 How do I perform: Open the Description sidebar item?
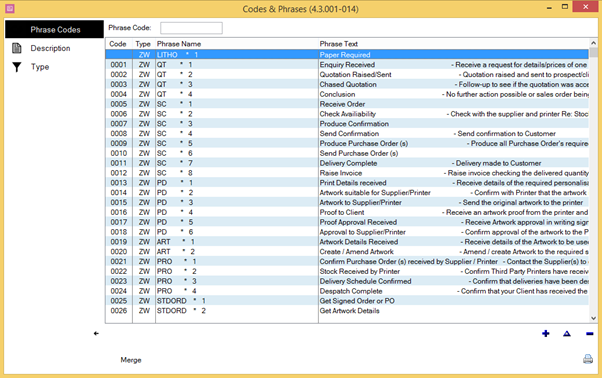[x=50, y=48]
